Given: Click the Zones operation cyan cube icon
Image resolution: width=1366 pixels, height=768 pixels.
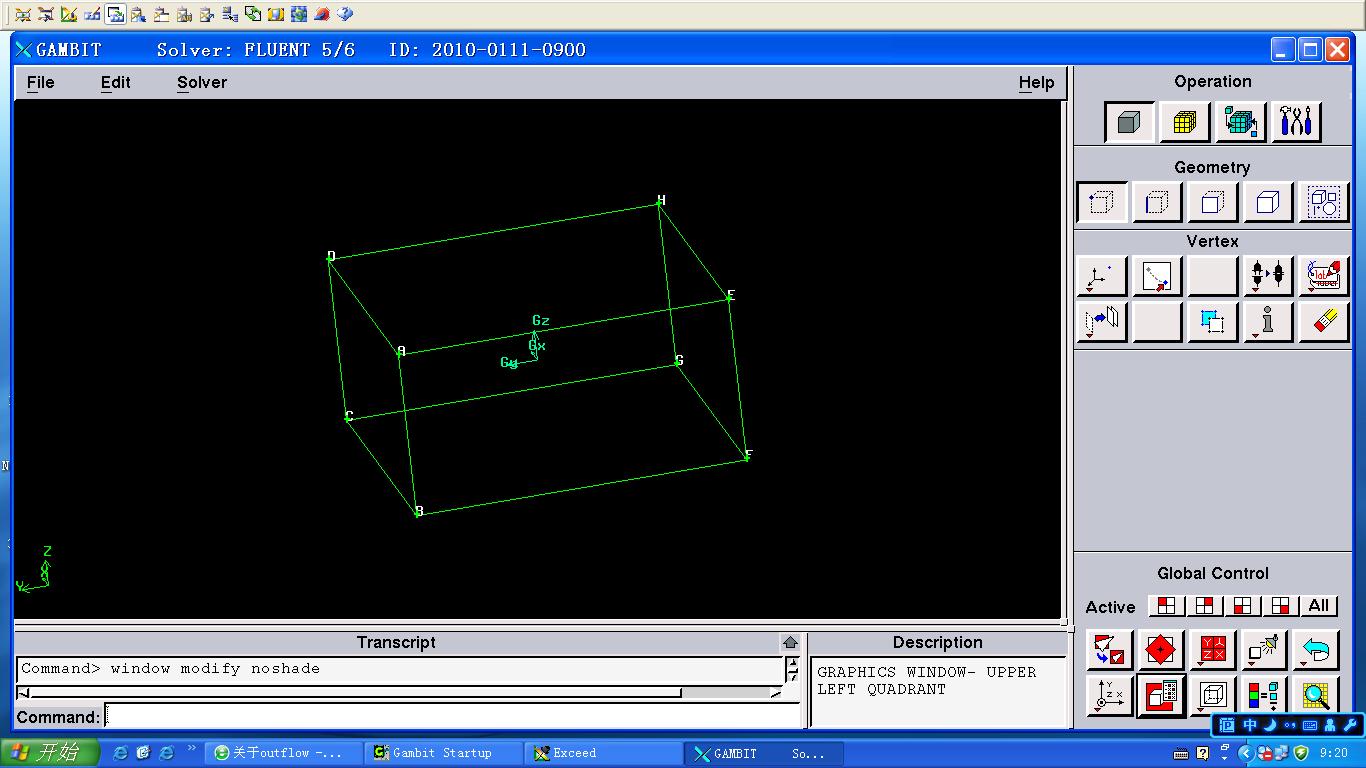Looking at the screenshot, I should point(1240,122).
